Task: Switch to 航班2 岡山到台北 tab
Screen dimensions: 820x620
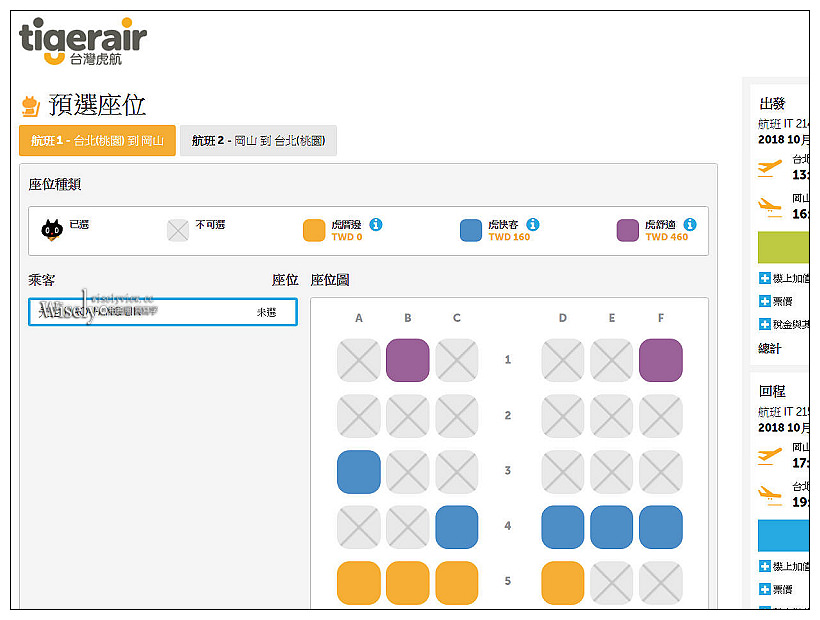Action: (258, 141)
